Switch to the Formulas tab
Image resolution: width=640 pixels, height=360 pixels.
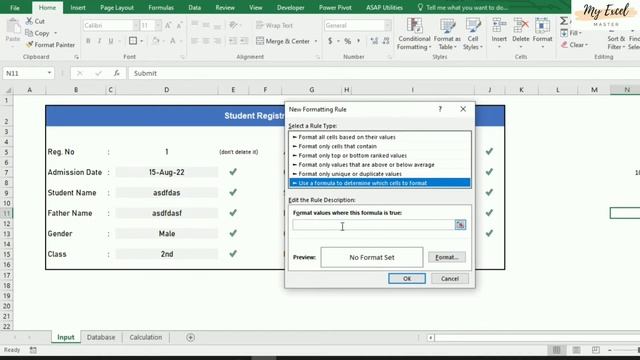click(161, 8)
